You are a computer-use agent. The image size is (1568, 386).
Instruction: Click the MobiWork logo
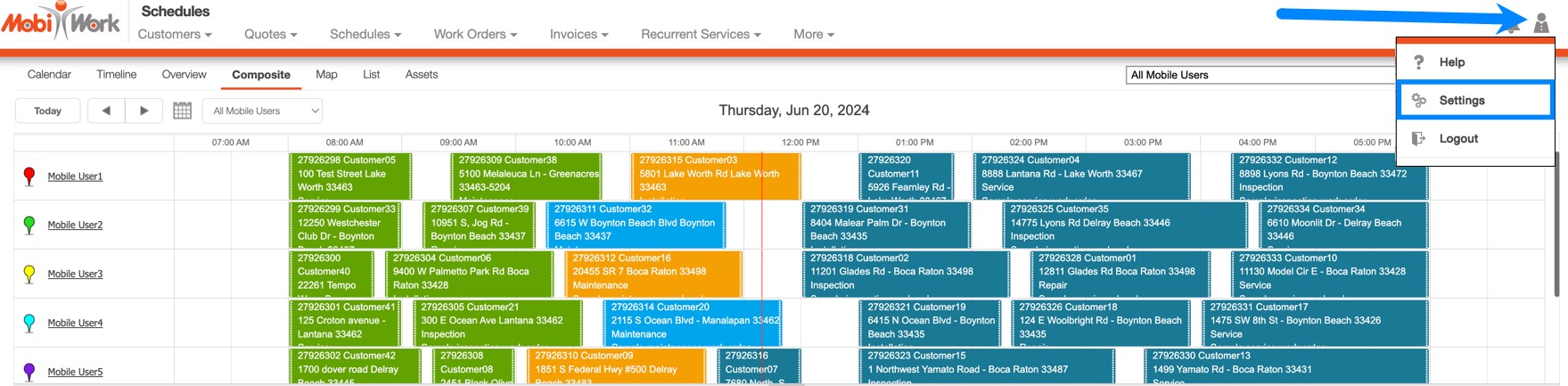pos(61,21)
